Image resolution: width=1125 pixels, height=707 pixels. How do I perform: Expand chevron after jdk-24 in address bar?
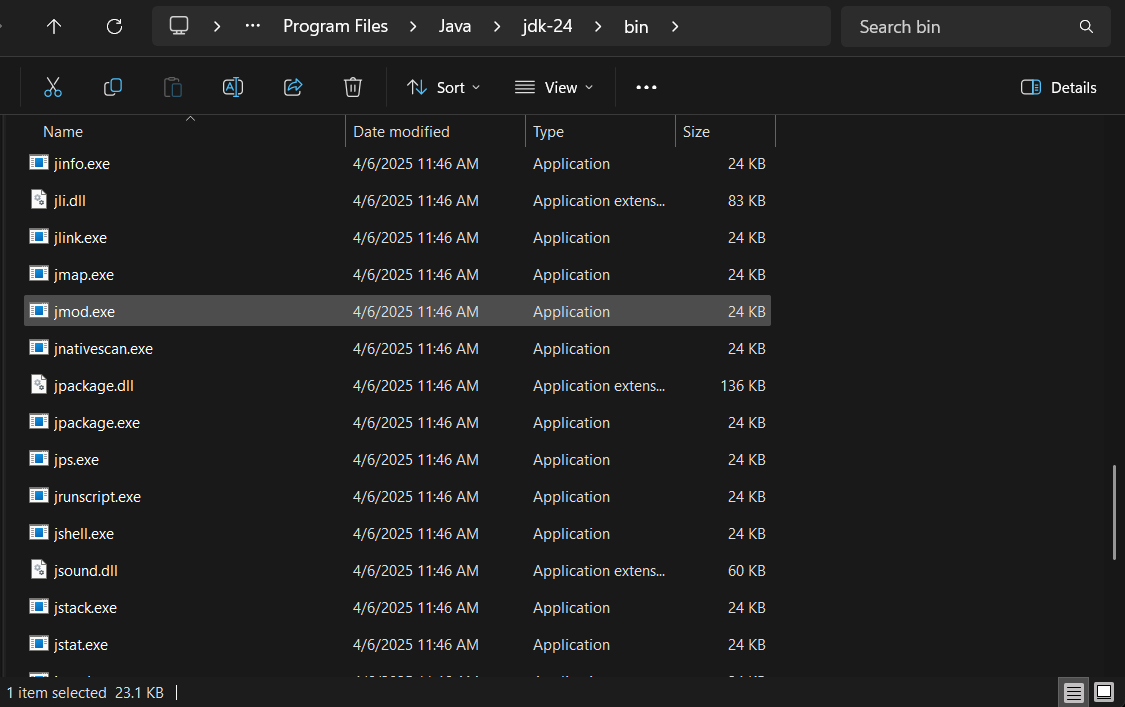pyautogui.click(x=598, y=27)
